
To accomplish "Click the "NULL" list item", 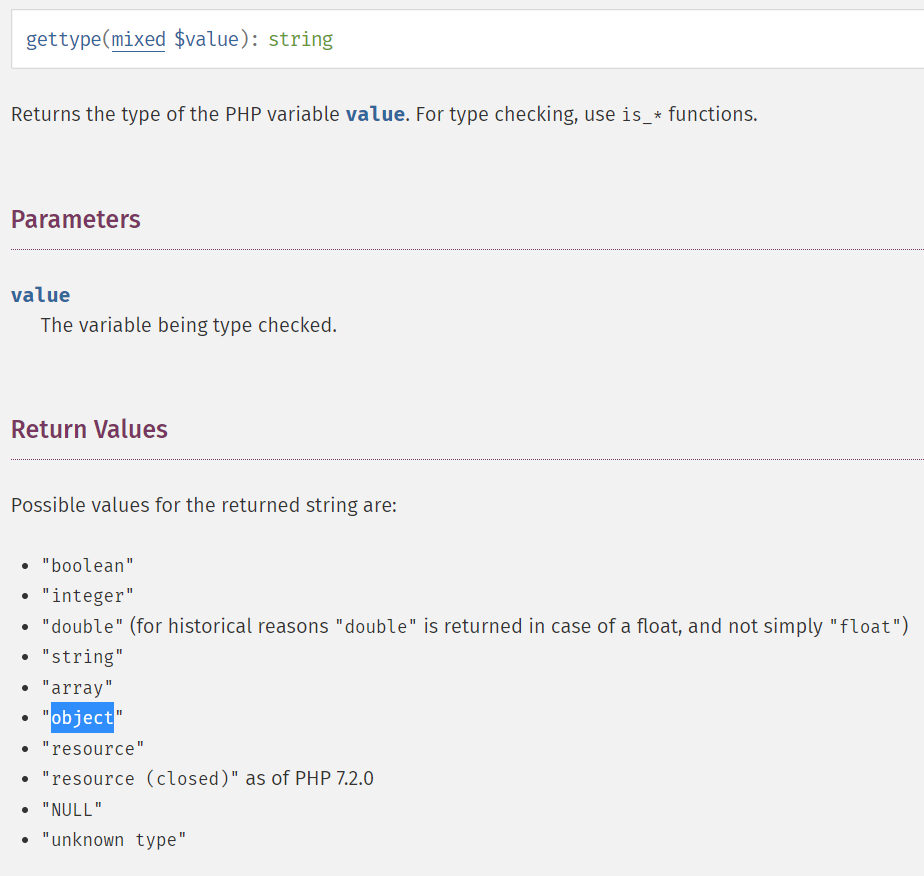I will (x=72, y=810).
